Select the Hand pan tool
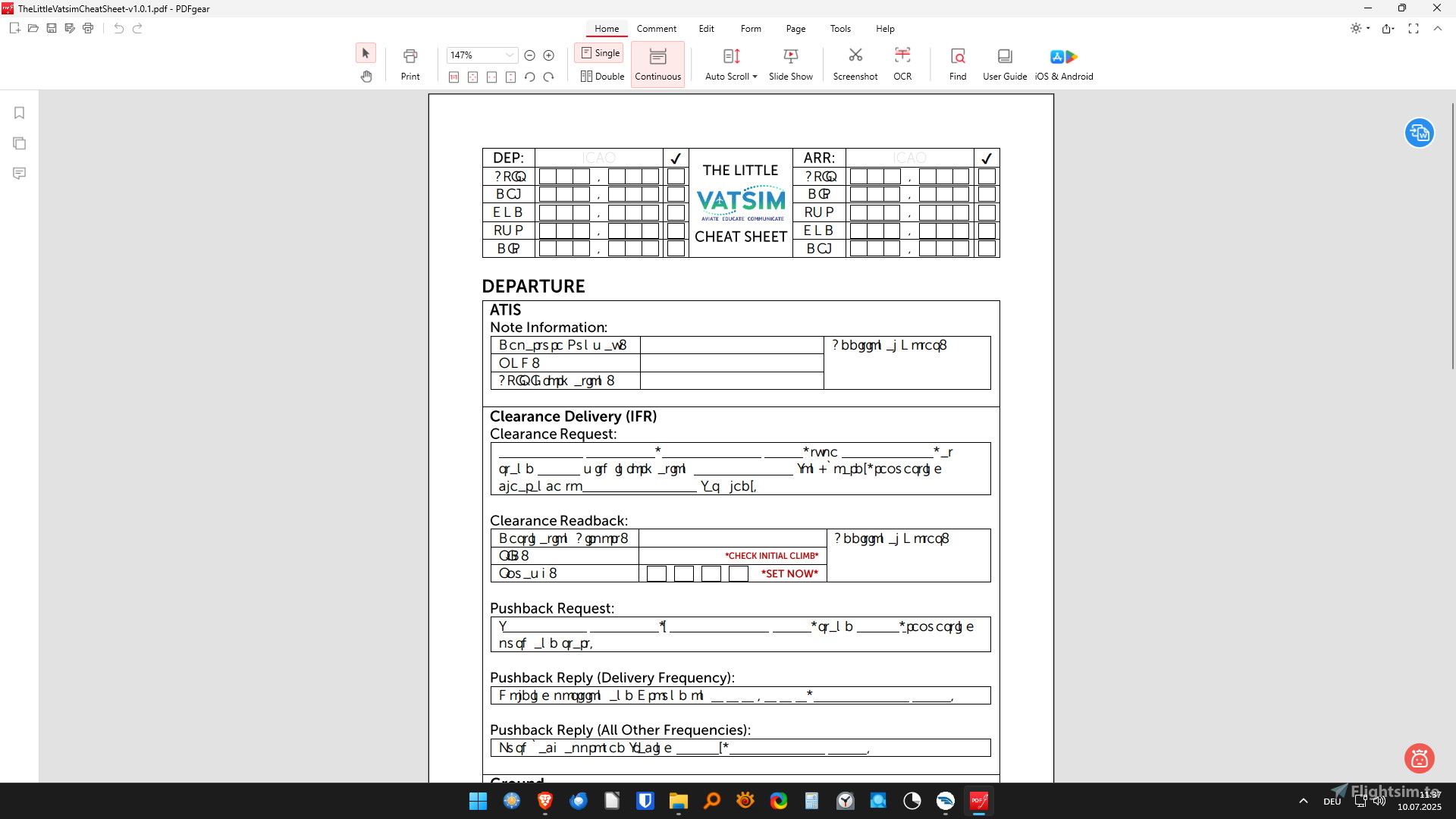The height and width of the screenshot is (819, 1456). tap(366, 77)
